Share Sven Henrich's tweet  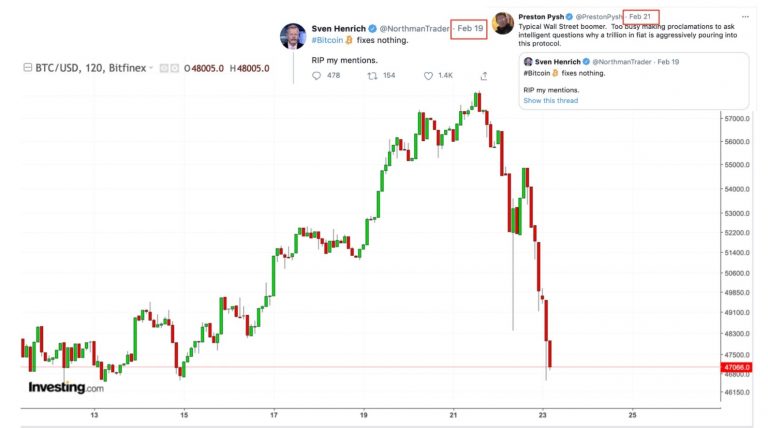tap(484, 76)
